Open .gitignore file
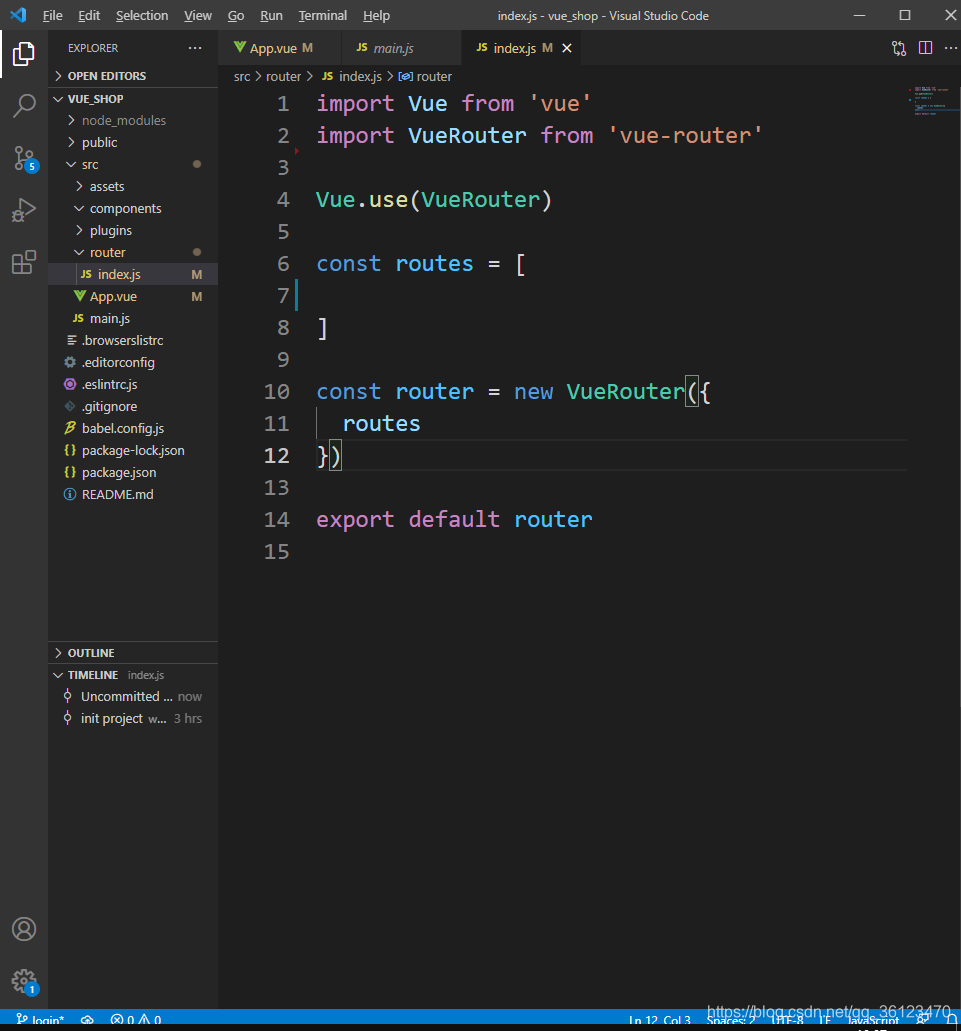The image size is (961, 1031). coord(133,406)
